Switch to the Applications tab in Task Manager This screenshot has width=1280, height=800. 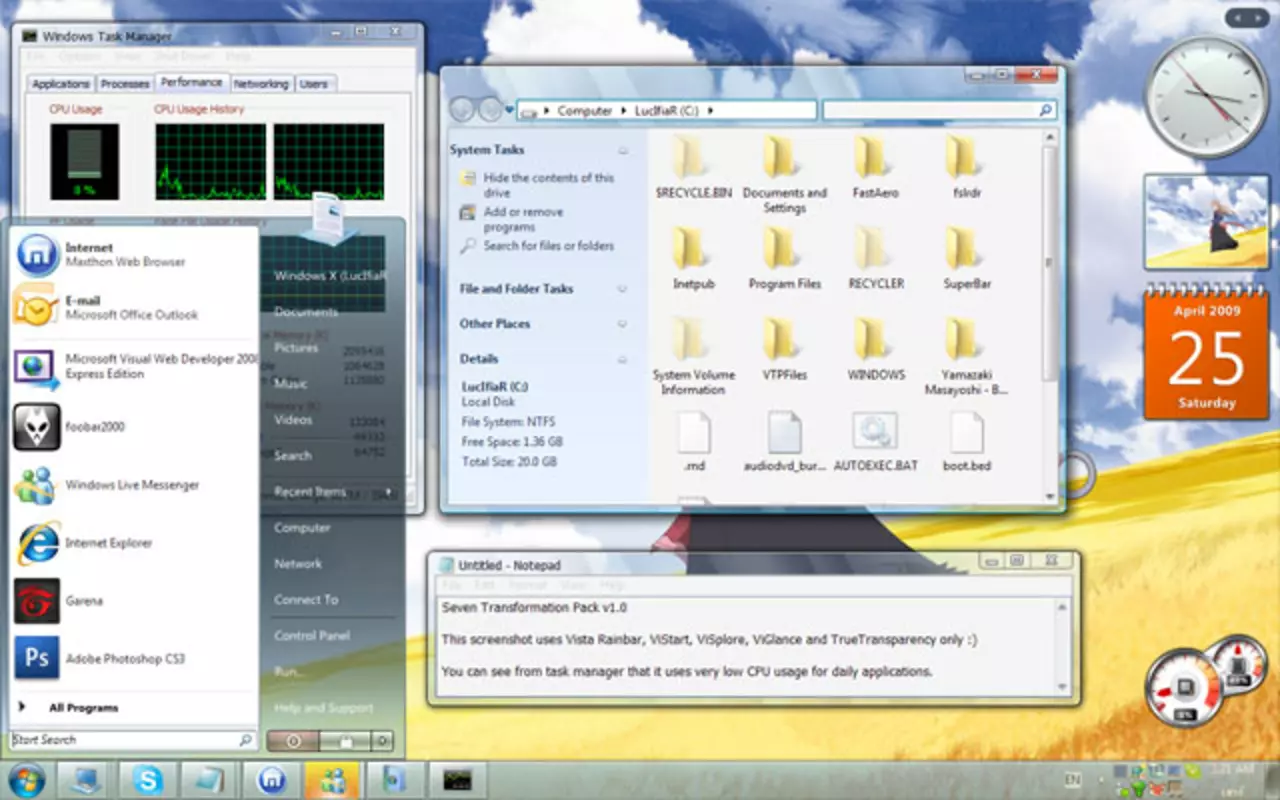pyautogui.click(x=61, y=84)
